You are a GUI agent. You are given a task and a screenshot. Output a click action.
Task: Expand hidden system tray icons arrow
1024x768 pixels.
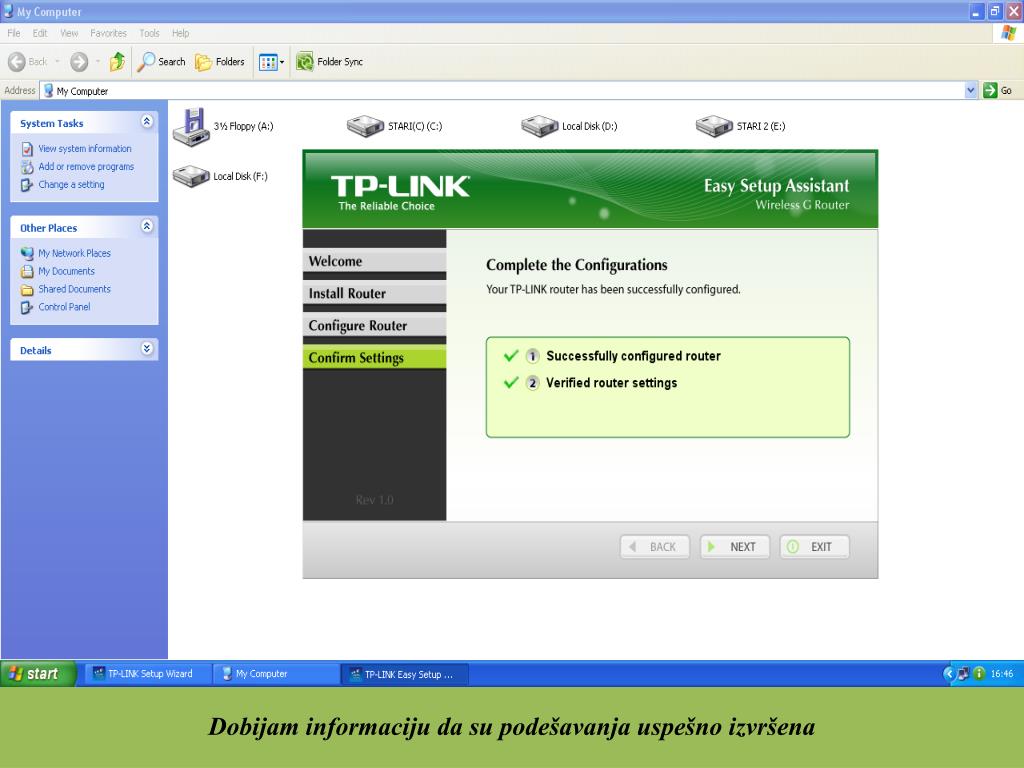(949, 673)
